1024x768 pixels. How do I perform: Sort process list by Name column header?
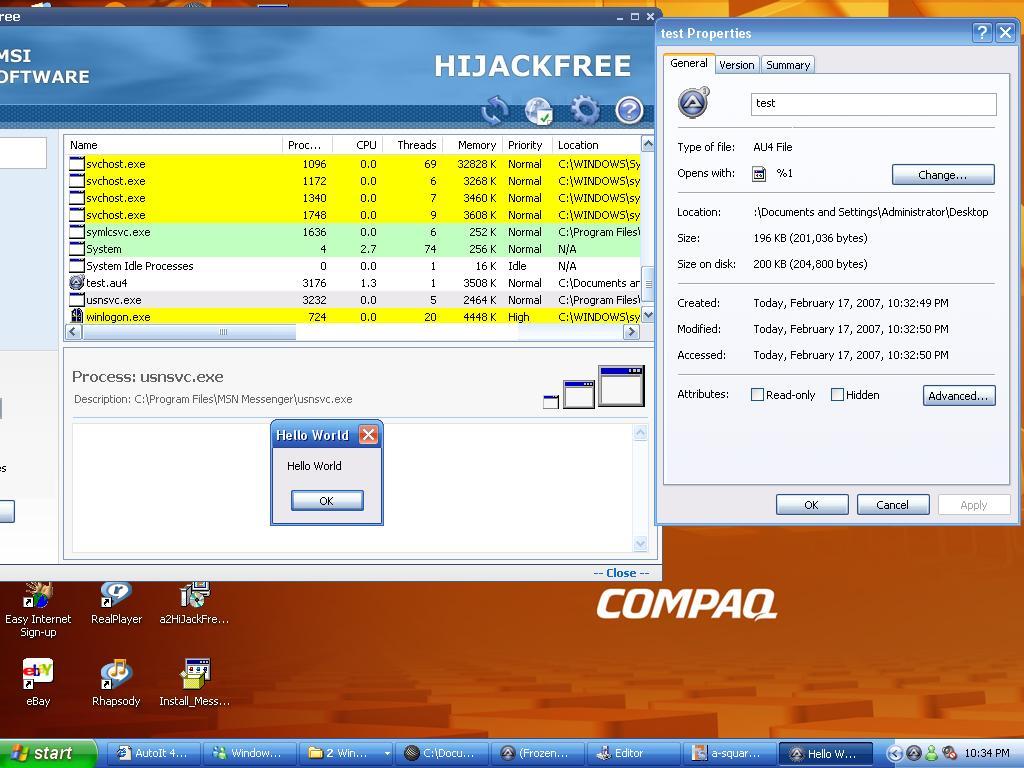174,144
